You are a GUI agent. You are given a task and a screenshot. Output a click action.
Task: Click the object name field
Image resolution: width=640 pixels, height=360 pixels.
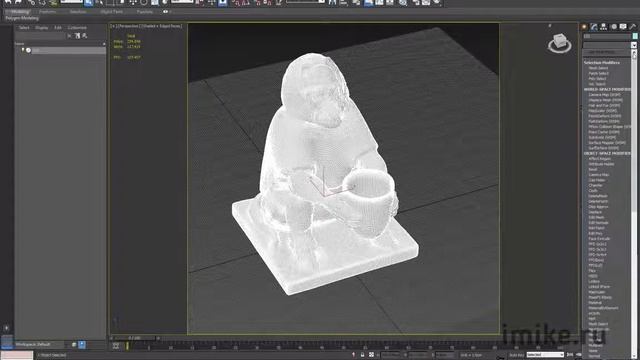point(607,36)
